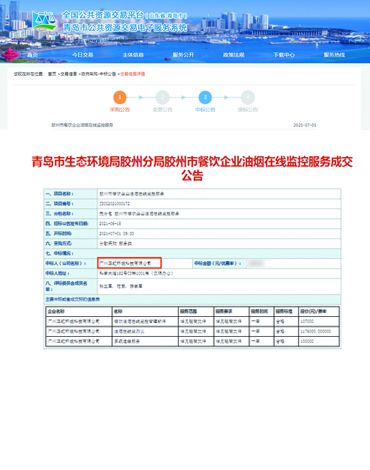
Task: Select the 采购公告 step label
Action: pyautogui.click(x=120, y=109)
